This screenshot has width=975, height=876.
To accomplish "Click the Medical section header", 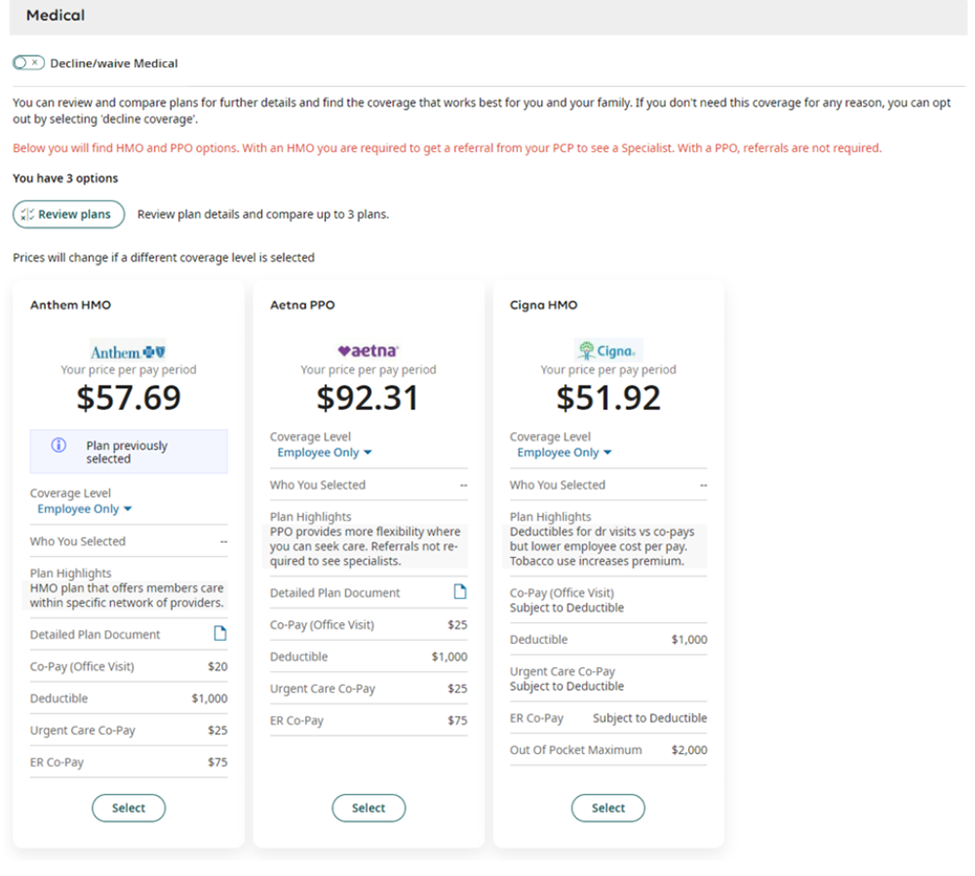I will [55, 15].
